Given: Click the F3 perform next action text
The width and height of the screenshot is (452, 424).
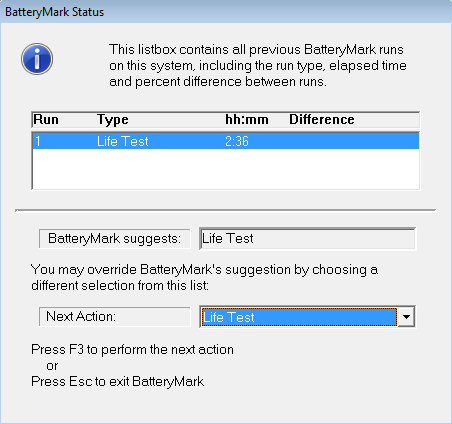Looking at the screenshot, I should (132, 350).
